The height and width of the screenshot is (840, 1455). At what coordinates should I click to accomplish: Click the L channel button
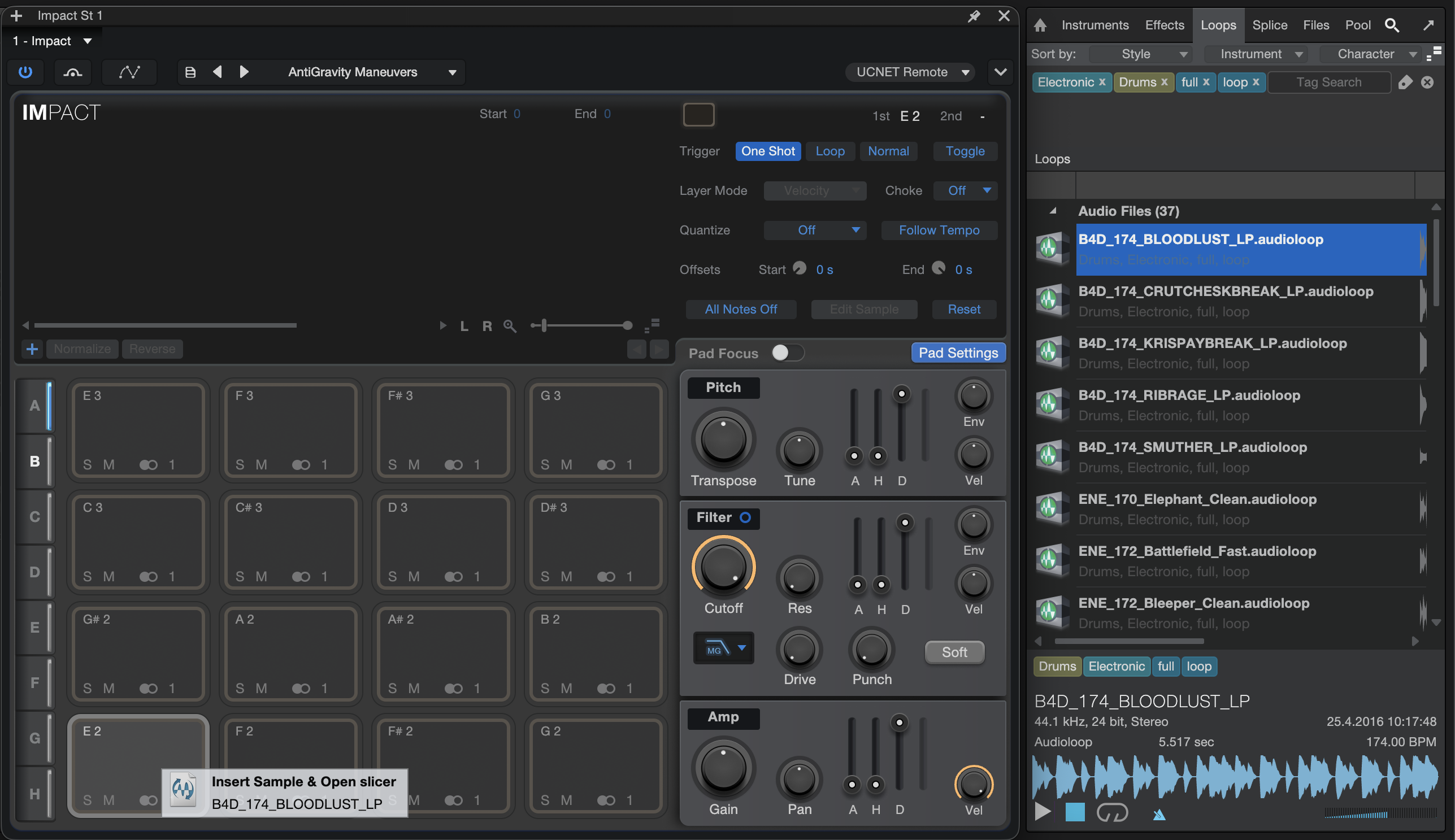[x=464, y=327]
